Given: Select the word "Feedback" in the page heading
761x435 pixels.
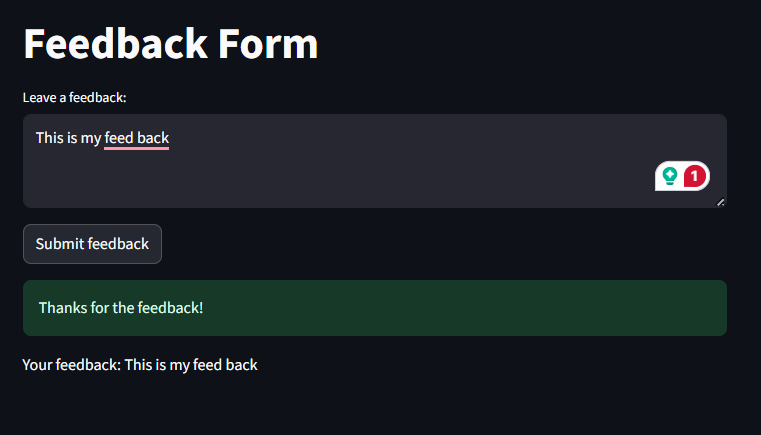Looking at the screenshot, I should coord(116,44).
